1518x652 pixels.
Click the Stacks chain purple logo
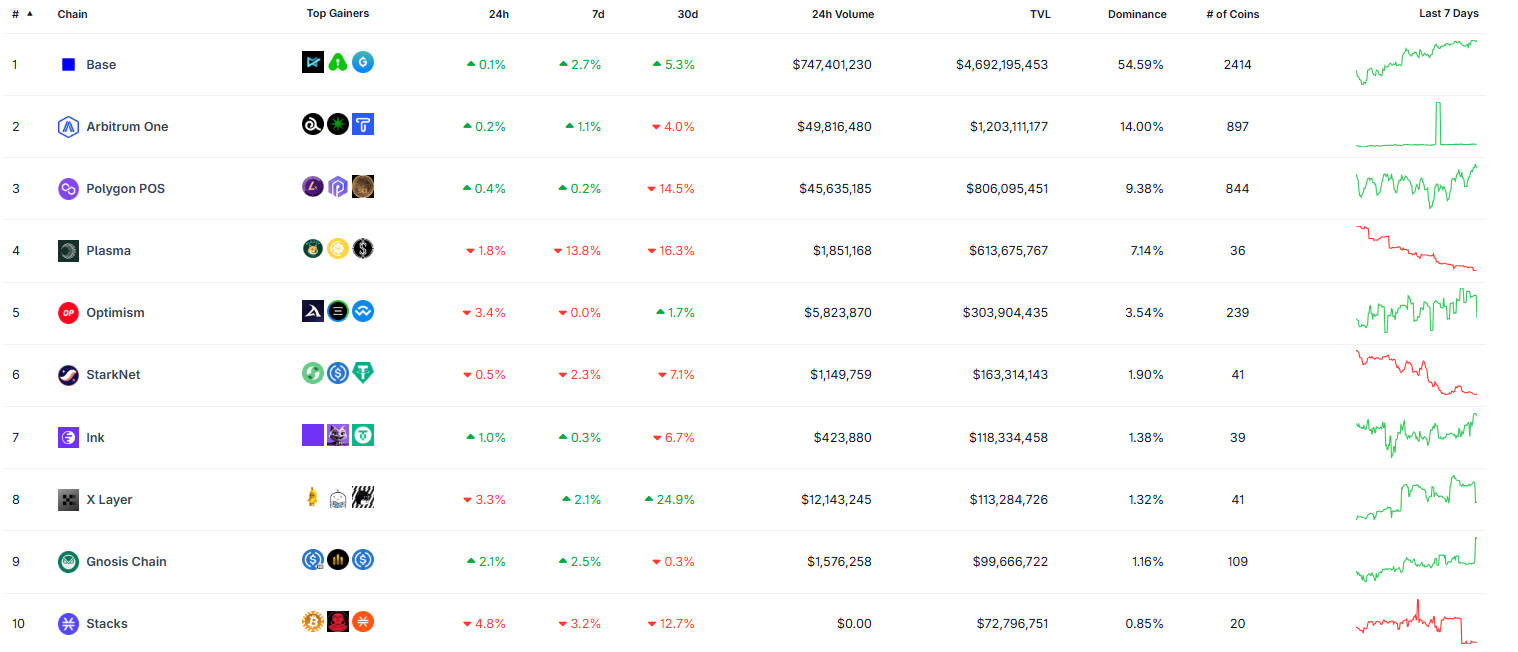coord(68,624)
